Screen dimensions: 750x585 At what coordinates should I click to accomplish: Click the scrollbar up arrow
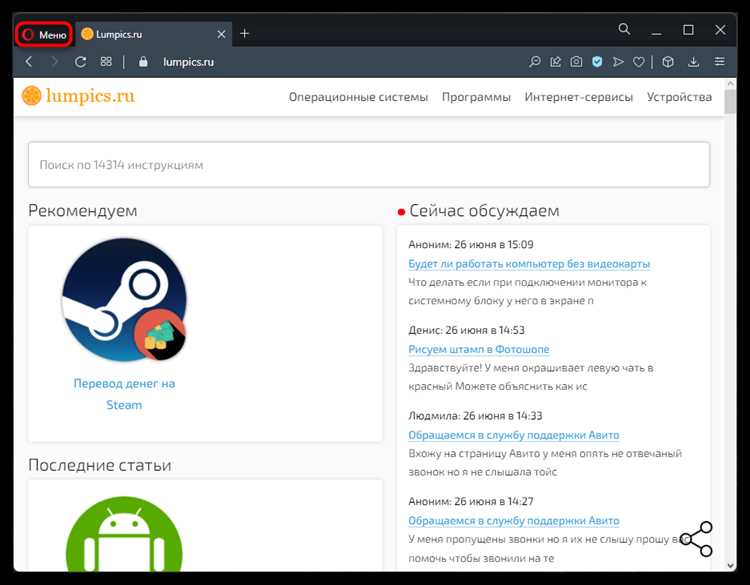tap(730, 83)
